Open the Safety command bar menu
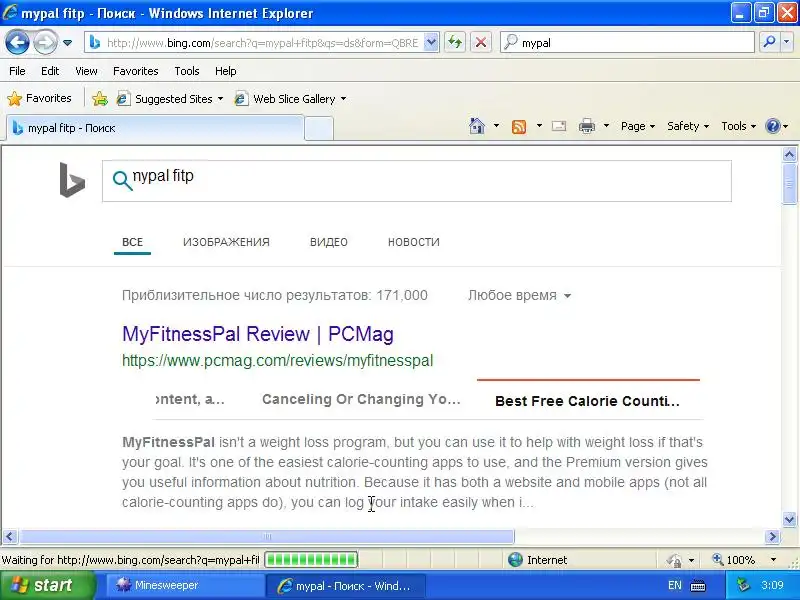Viewport: 800px width, 600px height. click(688, 126)
